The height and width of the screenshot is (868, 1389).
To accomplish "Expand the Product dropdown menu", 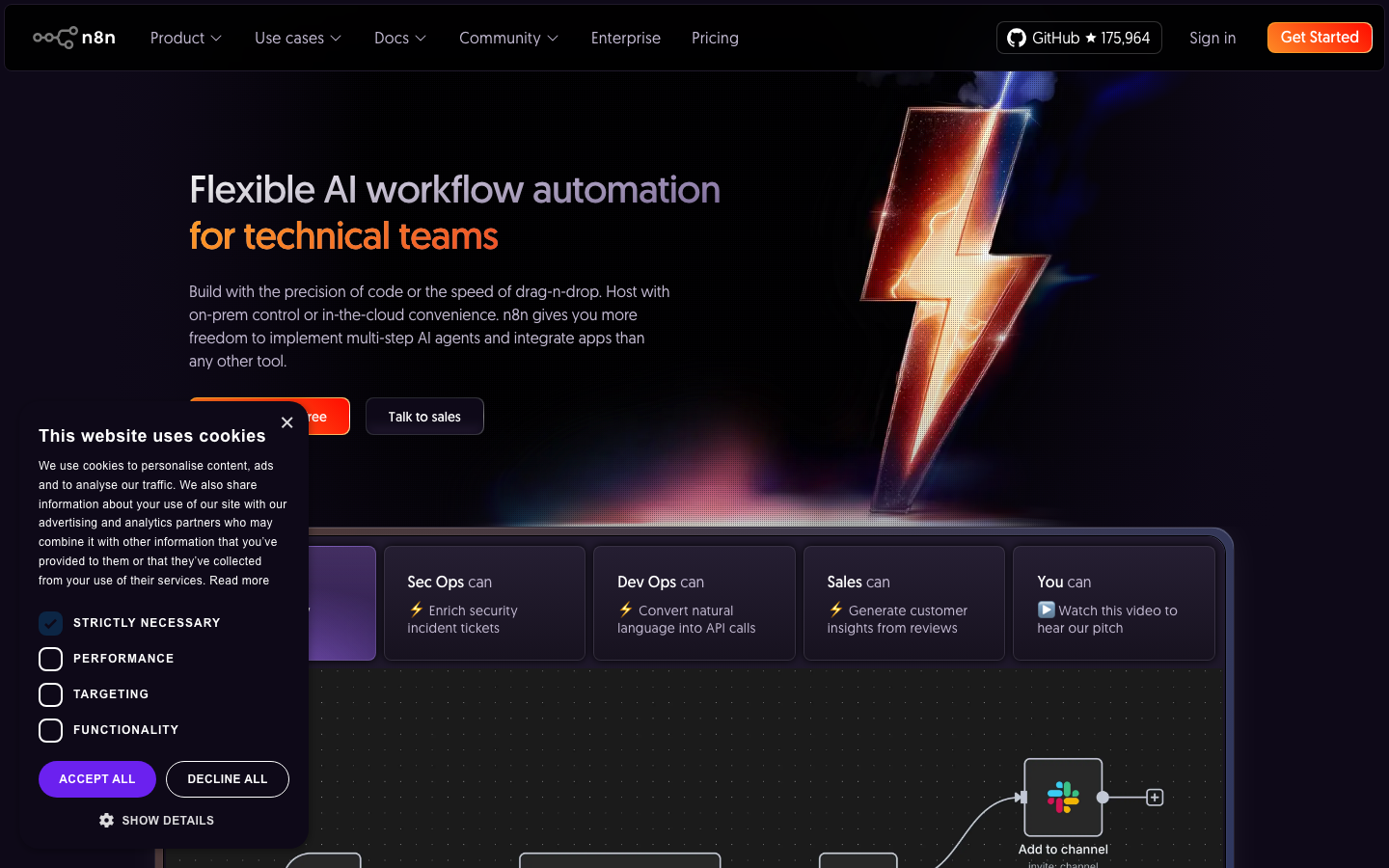I will click(x=185, y=38).
